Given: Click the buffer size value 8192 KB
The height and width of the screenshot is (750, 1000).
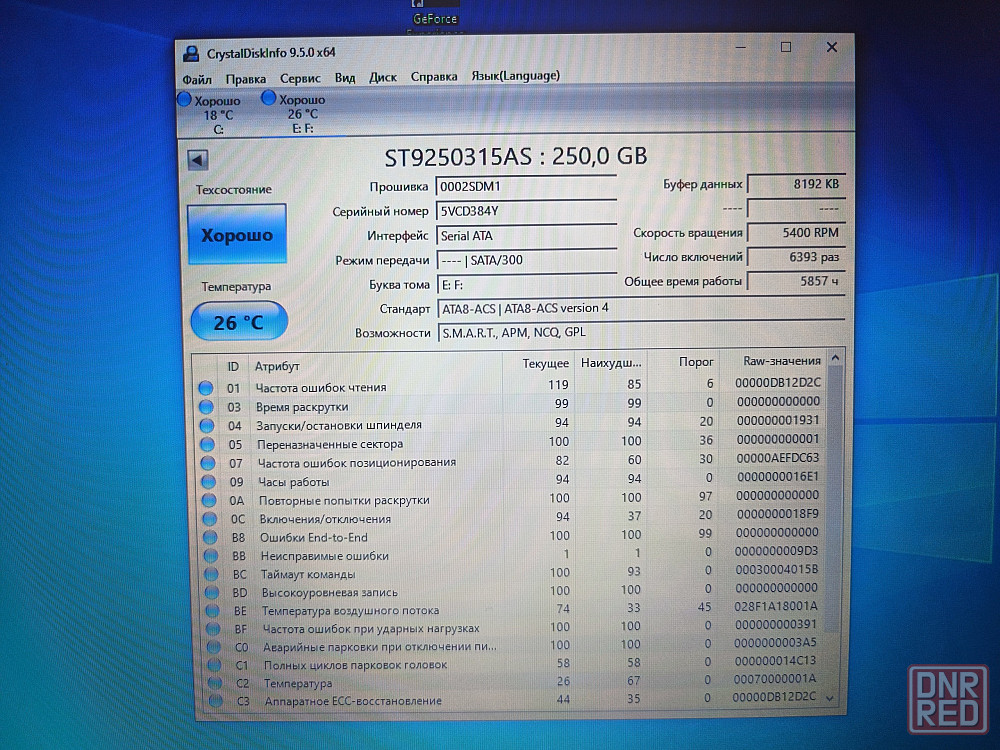Looking at the screenshot, I should click(x=797, y=184).
